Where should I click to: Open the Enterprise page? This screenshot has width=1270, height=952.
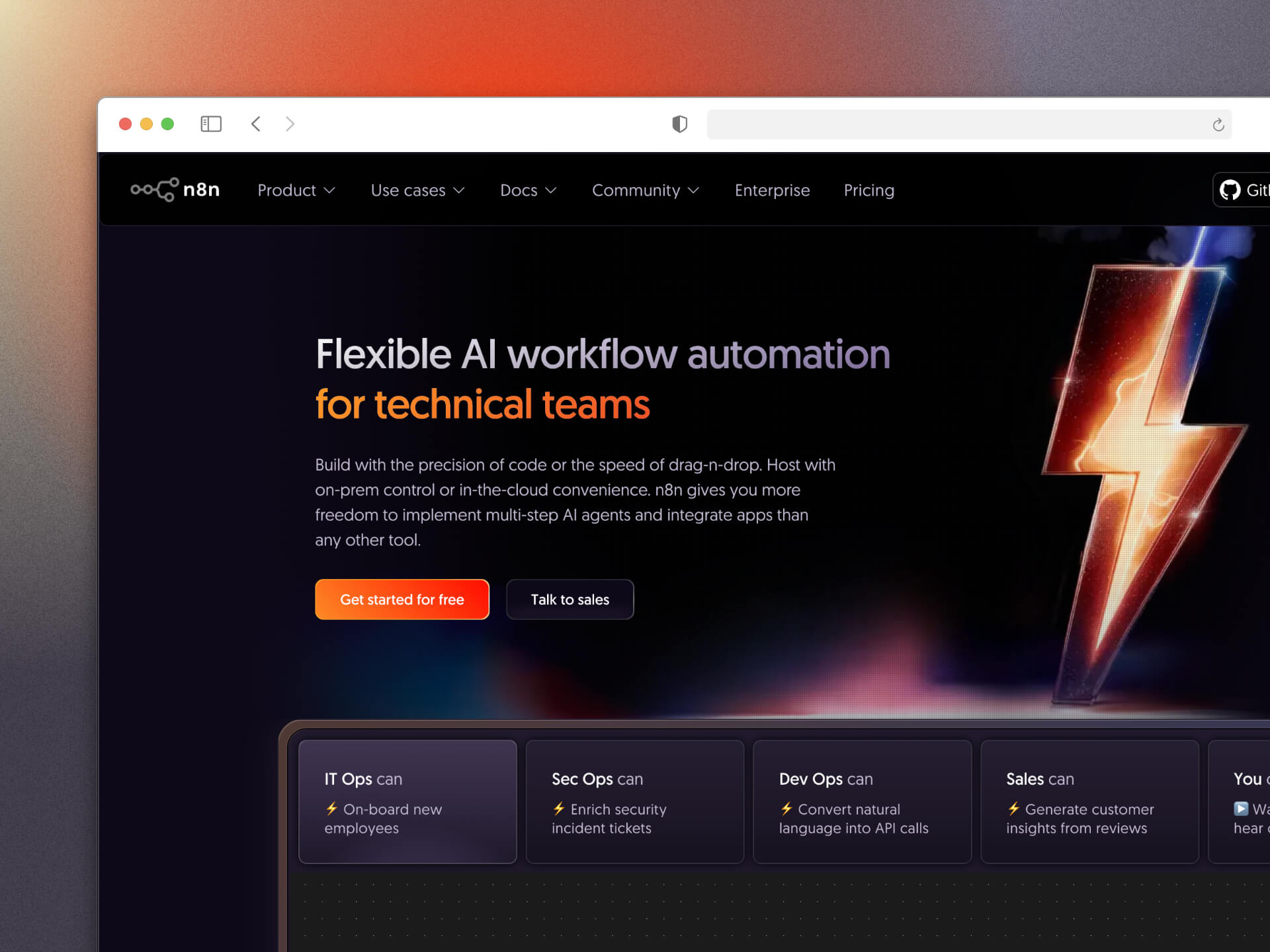772,190
